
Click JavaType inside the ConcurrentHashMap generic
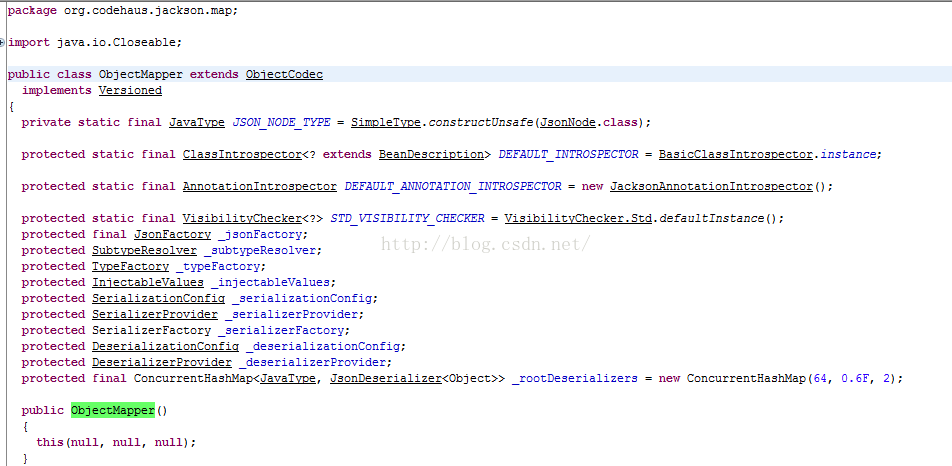(x=288, y=379)
